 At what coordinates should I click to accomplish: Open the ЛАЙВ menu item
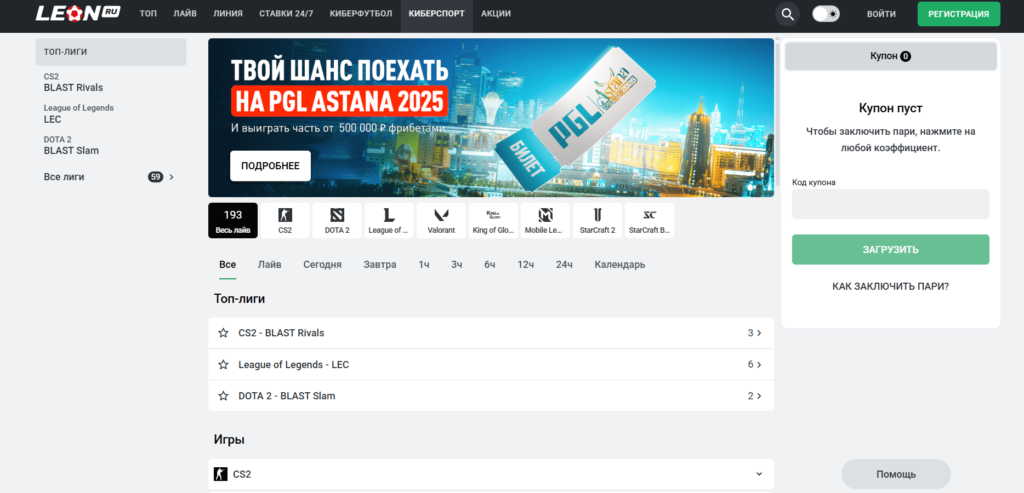185,14
